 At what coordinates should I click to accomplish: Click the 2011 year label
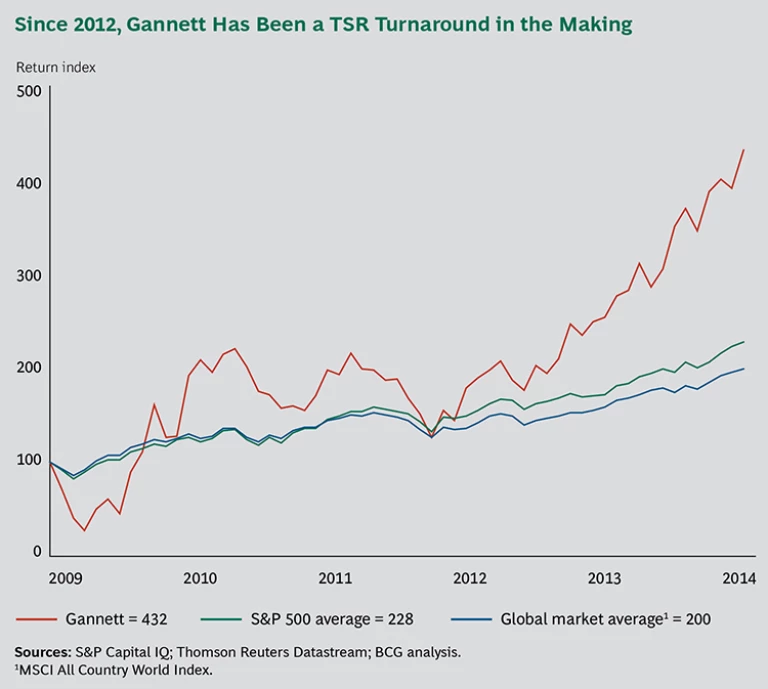pyautogui.click(x=335, y=578)
